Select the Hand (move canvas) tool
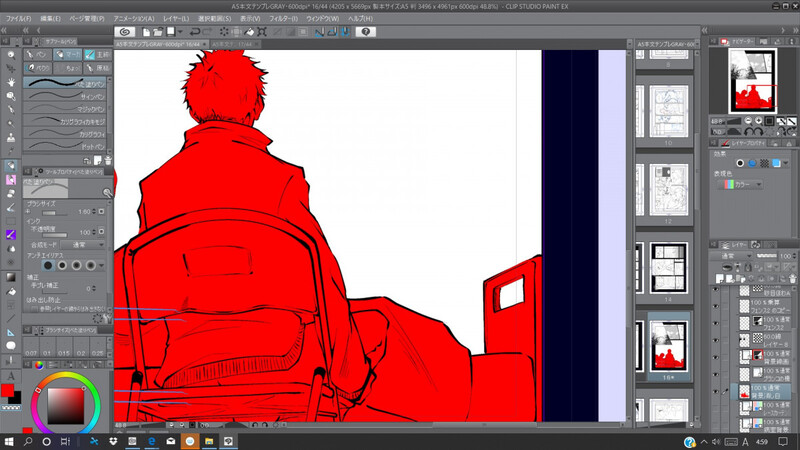 pos(11,82)
